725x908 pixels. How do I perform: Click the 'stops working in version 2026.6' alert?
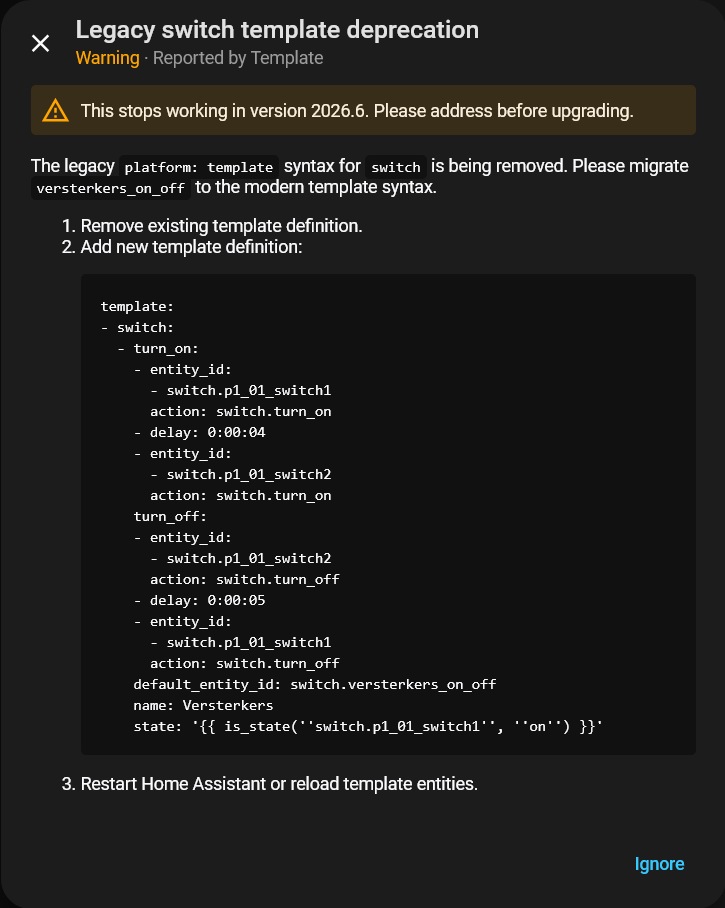point(357,111)
